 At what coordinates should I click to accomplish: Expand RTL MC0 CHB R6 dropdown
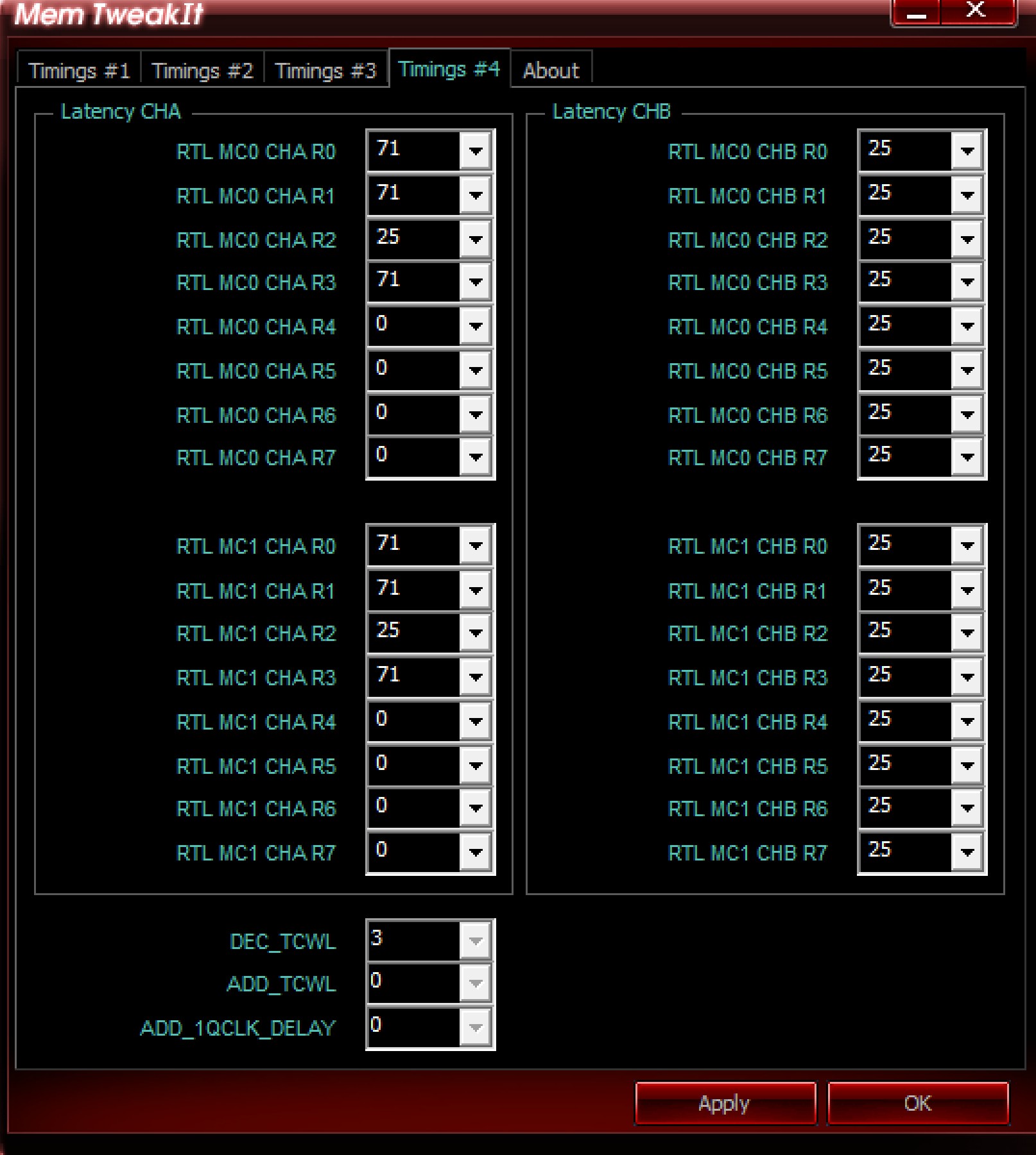coord(967,415)
